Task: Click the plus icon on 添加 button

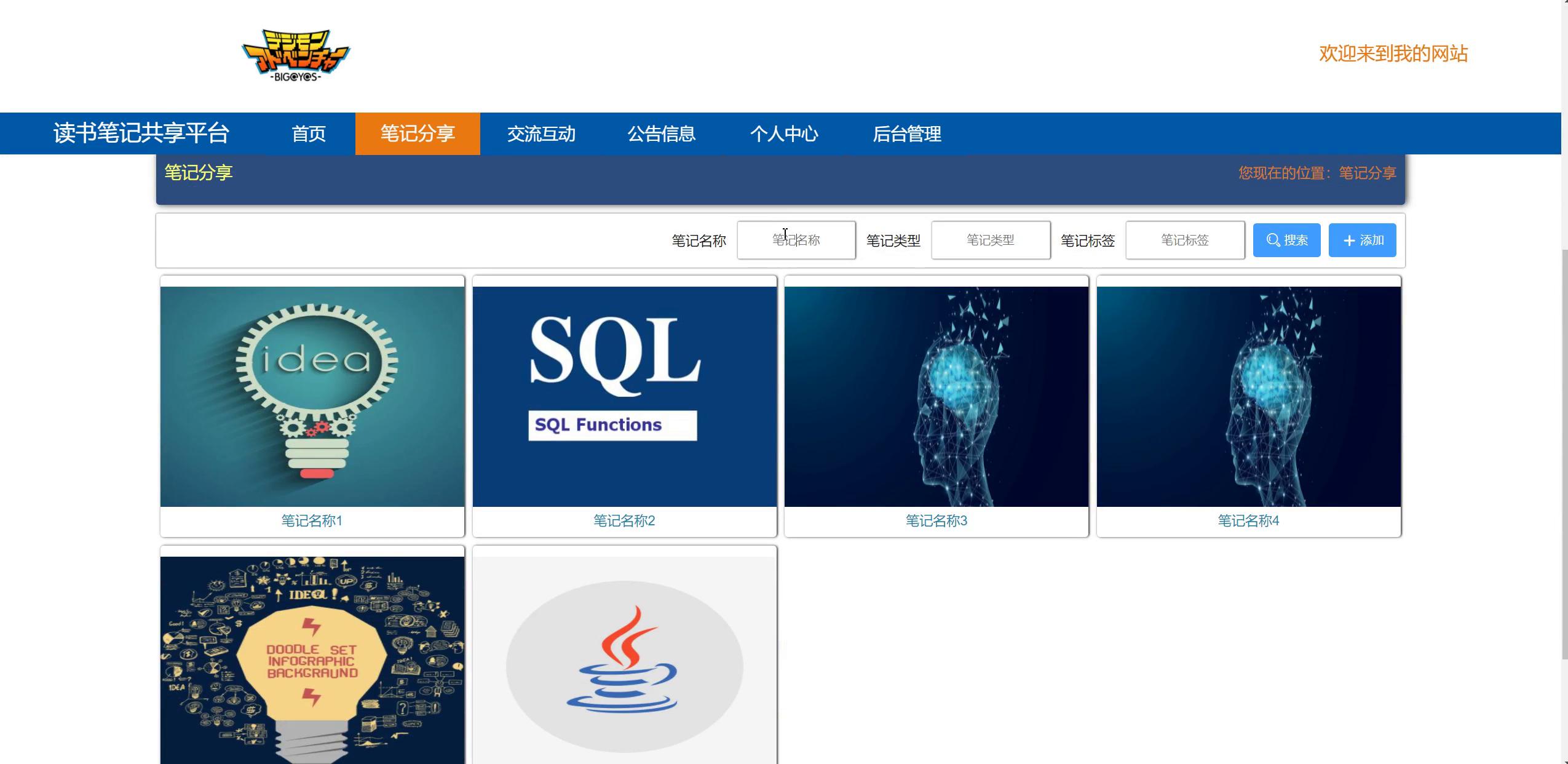Action: (x=1349, y=241)
